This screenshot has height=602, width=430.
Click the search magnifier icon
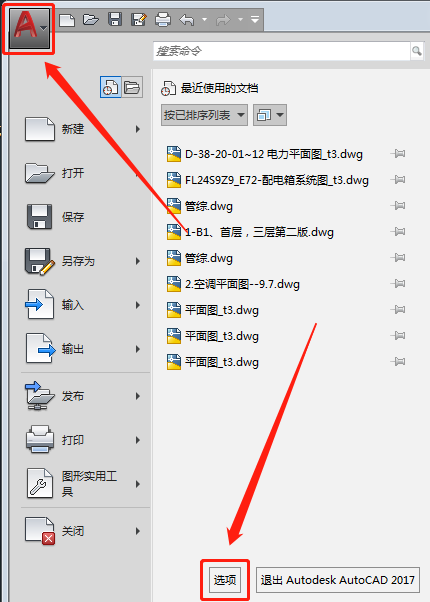(417, 51)
